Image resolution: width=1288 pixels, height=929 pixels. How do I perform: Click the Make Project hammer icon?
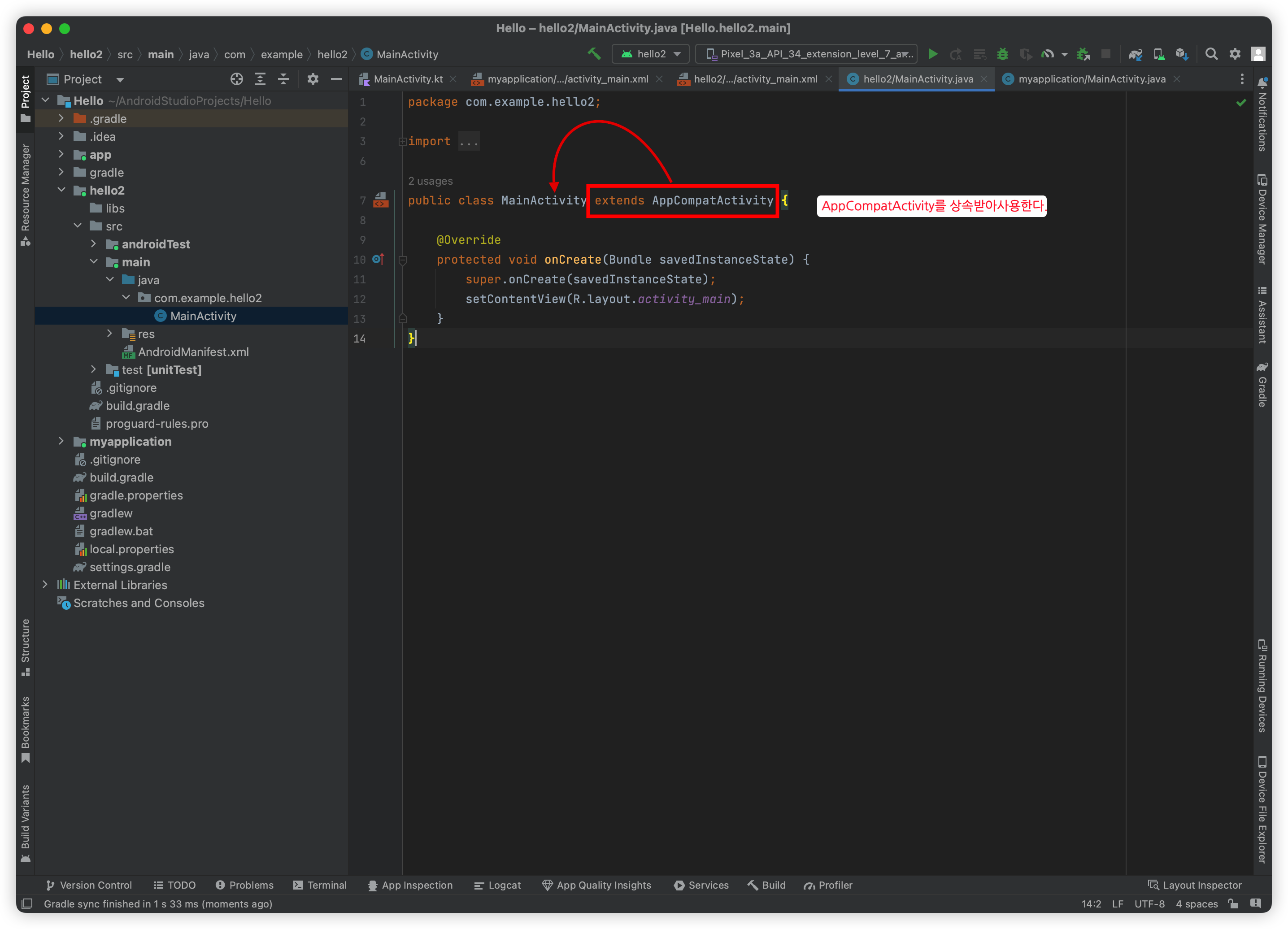coord(594,54)
